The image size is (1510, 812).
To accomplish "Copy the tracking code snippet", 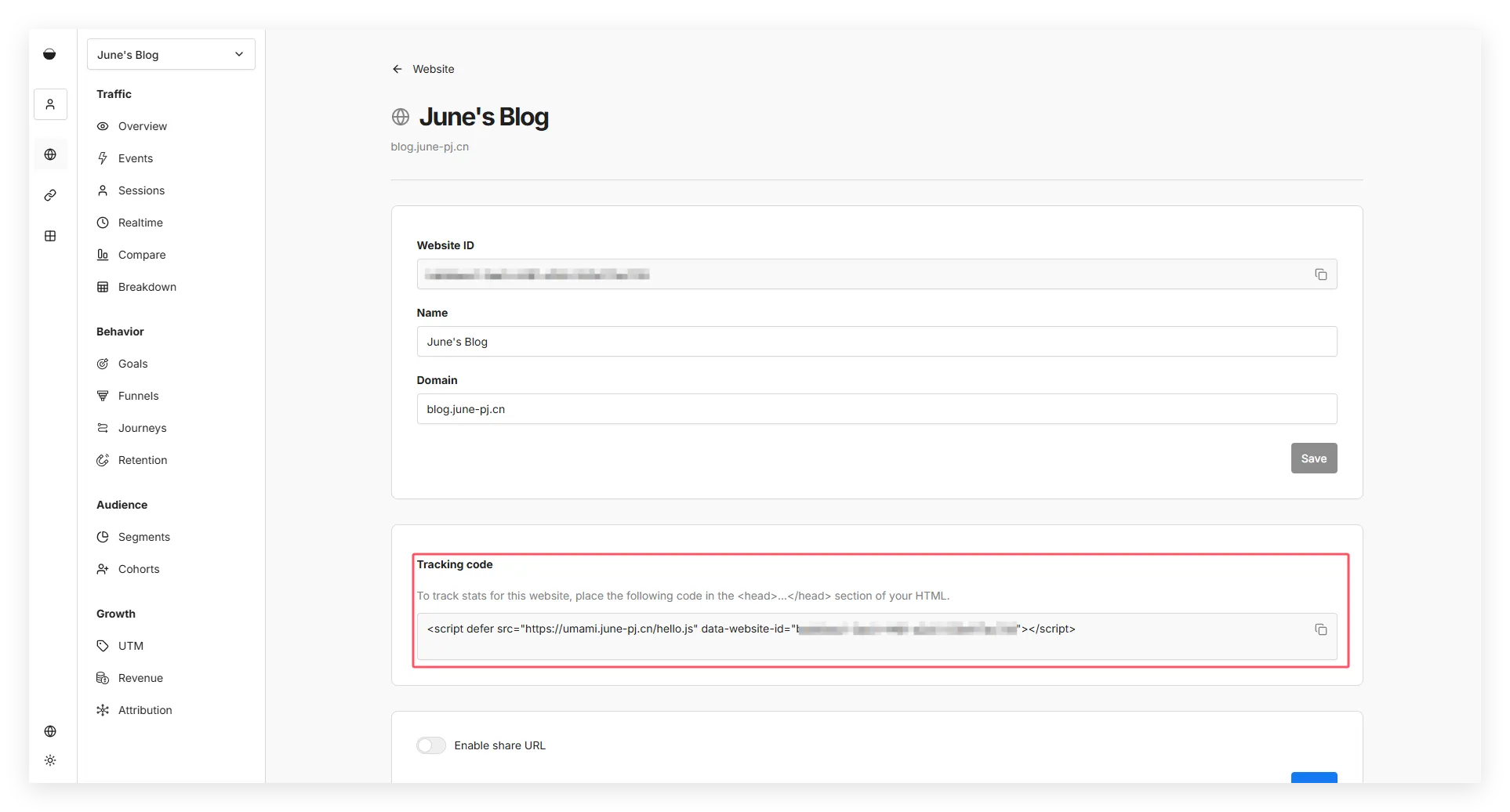I will pos(1320,629).
